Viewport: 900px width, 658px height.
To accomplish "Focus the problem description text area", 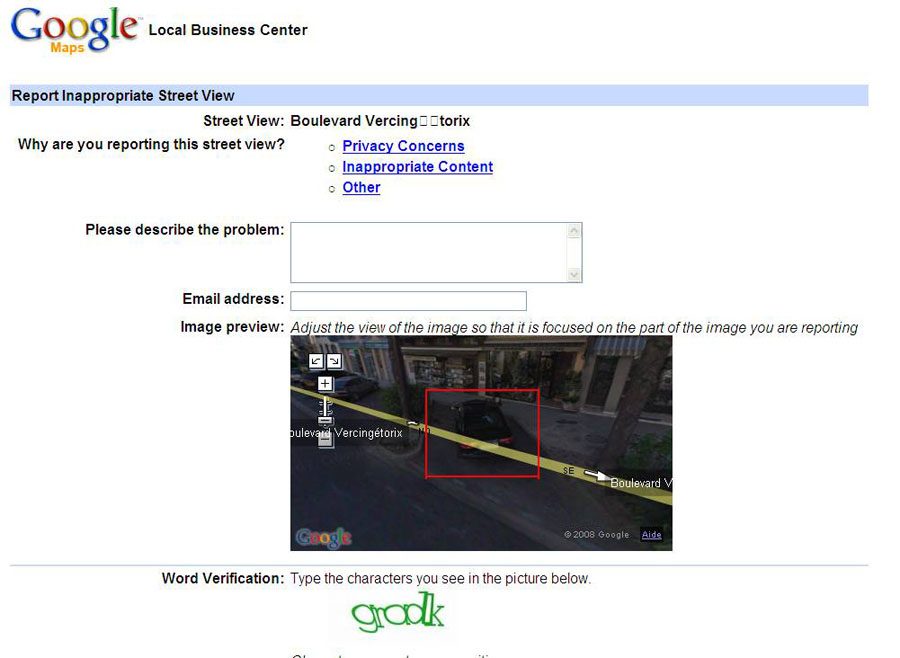I will (436, 253).
